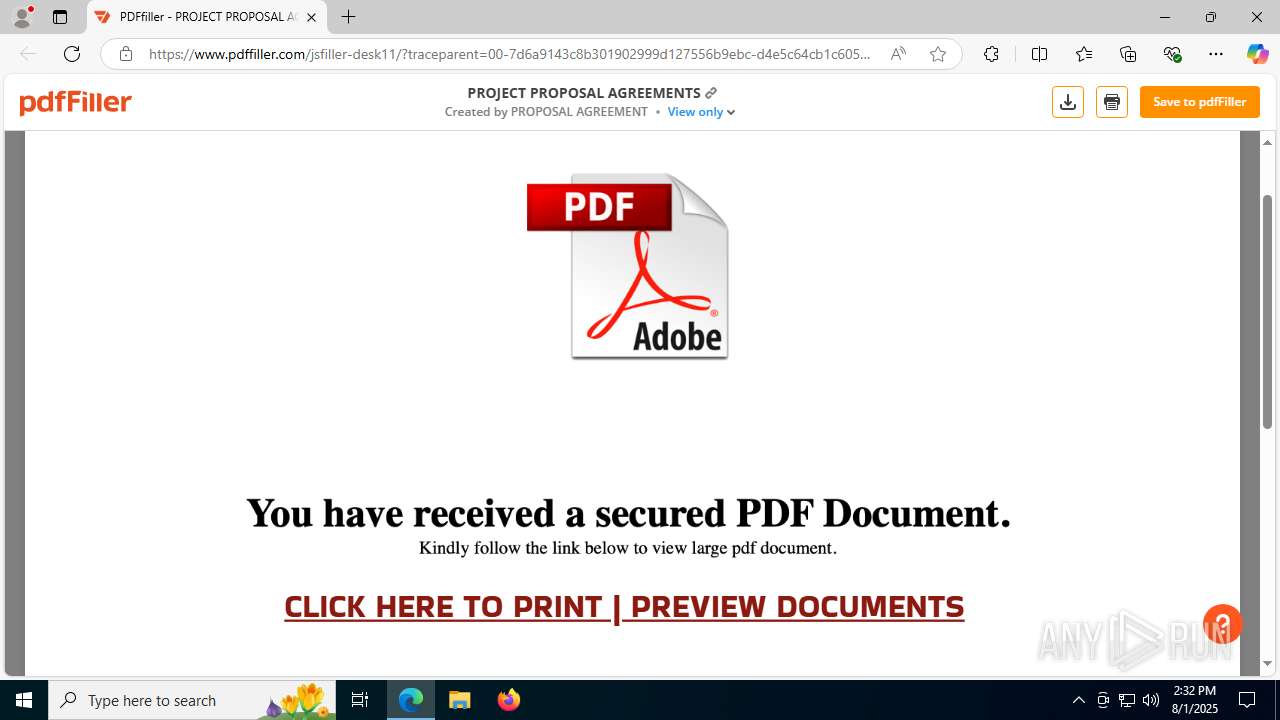
Task: Activate the Read aloud icon in the address bar
Action: [898, 54]
